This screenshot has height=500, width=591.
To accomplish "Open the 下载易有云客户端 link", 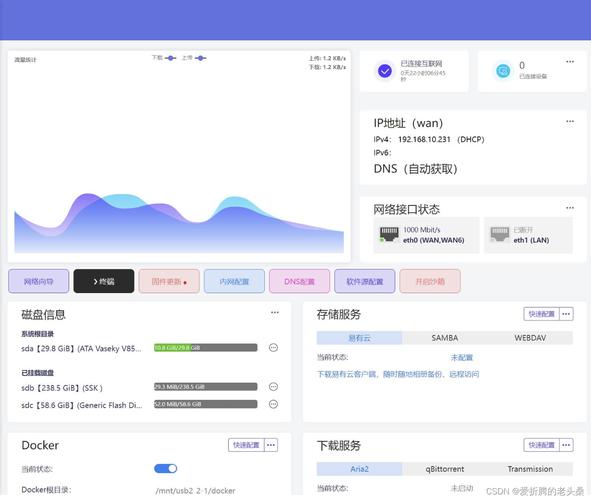I will point(398,374).
